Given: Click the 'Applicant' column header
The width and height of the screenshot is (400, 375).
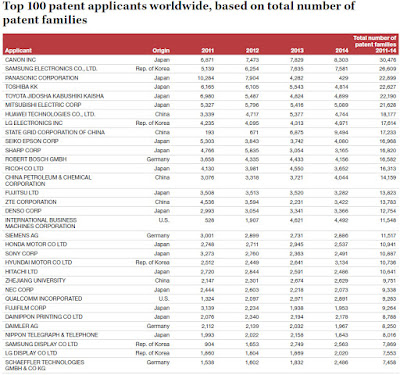Looking at the screenshot, I should pos(18,50).
